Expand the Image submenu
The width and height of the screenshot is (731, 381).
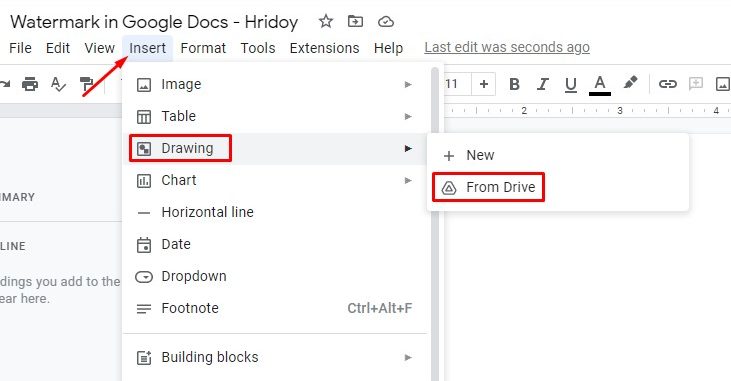[275, 84]
